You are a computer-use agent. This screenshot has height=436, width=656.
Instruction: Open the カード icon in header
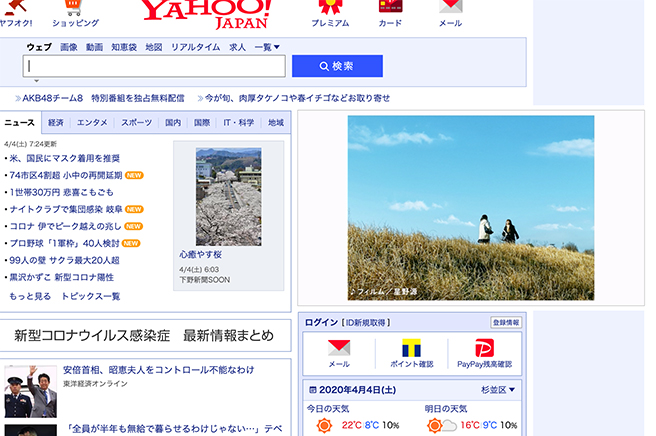tap(390, 6)
